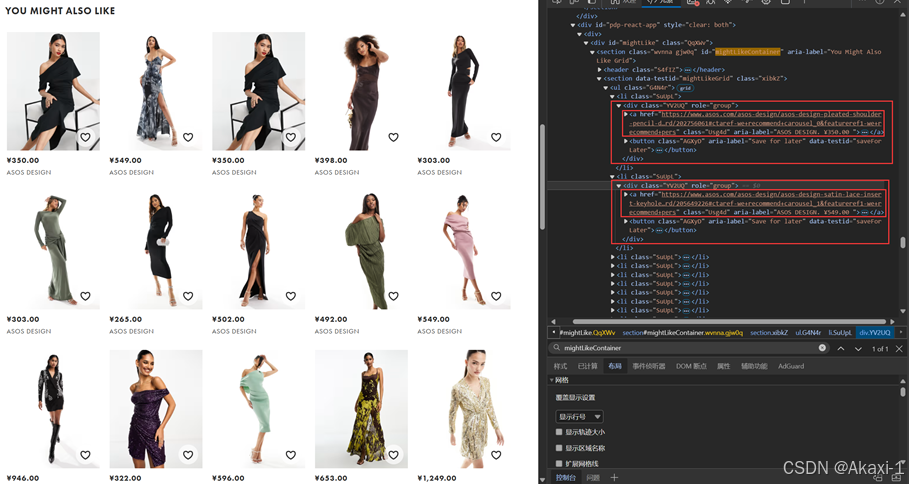Collapse the mightLikeGrid section node
The image size is (909, 484).
click(x=599, y=78)
